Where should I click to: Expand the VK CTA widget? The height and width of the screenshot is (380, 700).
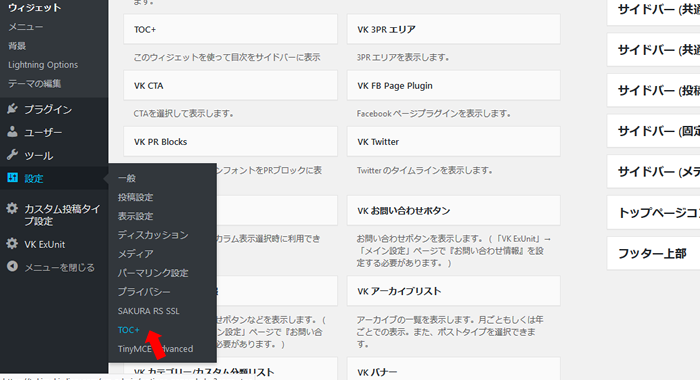(230, 85)
